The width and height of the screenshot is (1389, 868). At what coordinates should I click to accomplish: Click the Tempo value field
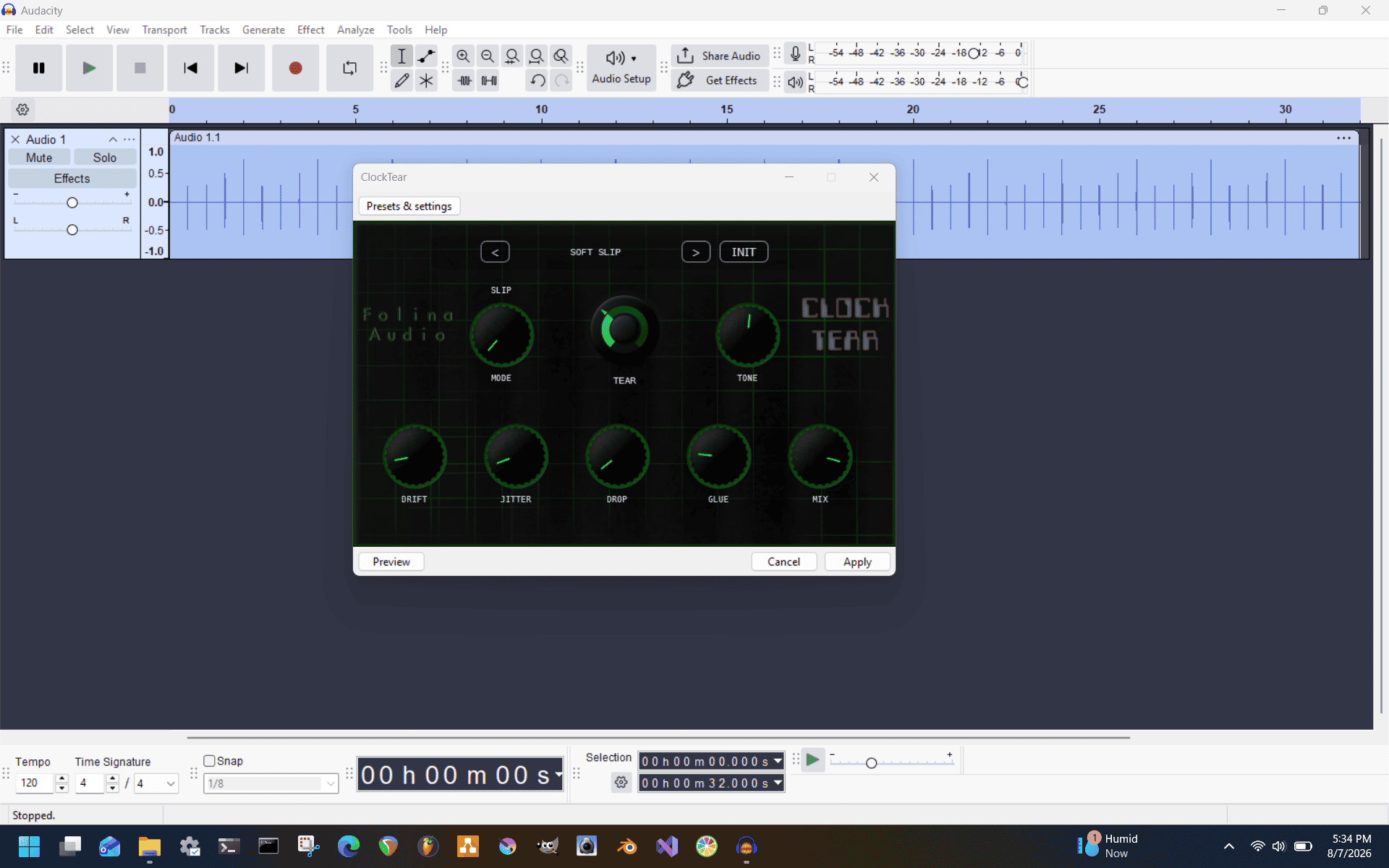(x=35, y=783)
